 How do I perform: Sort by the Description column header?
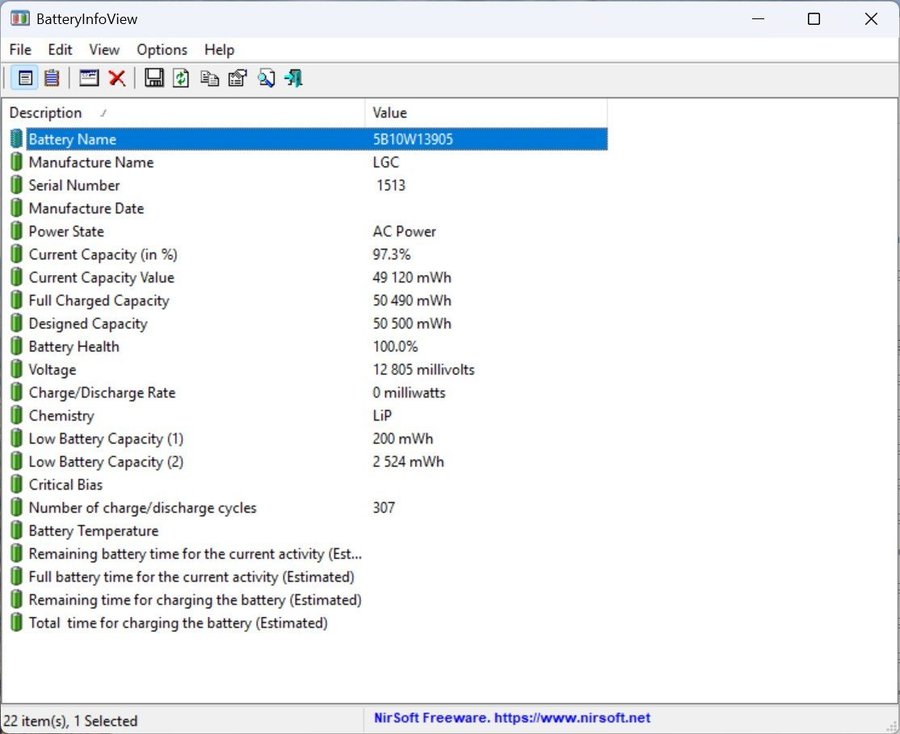pyautogui.click(x=184, y=112)
